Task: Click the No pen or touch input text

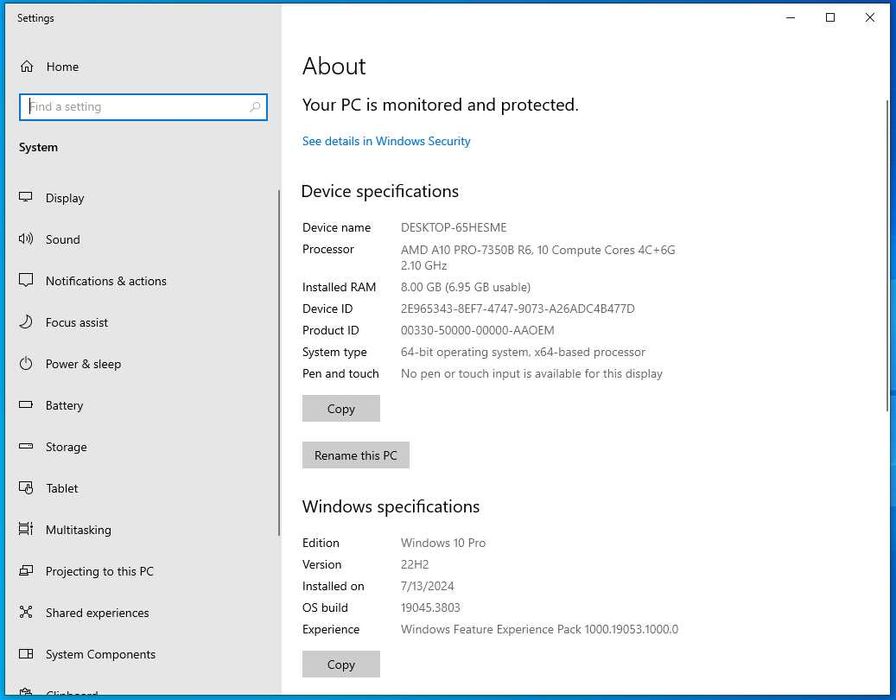Action: click(x=531, y=374)
